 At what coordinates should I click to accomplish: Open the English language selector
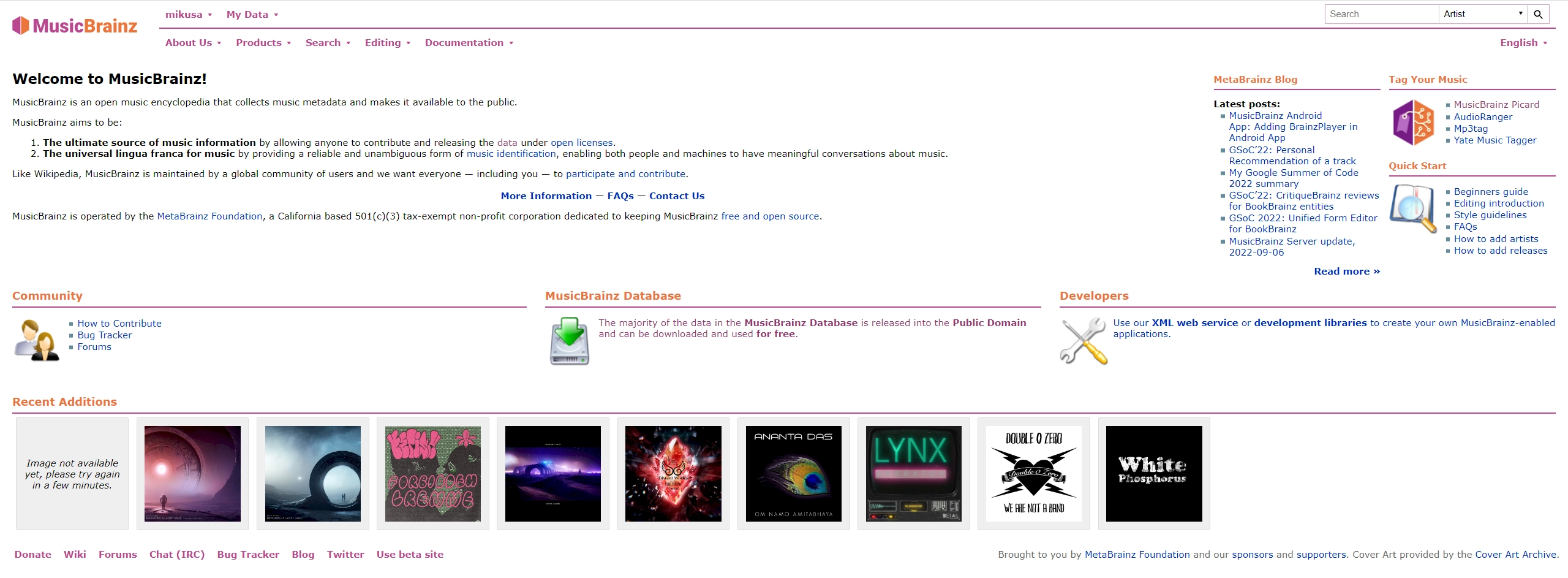pyautogui.click(x=1524, y=42)
